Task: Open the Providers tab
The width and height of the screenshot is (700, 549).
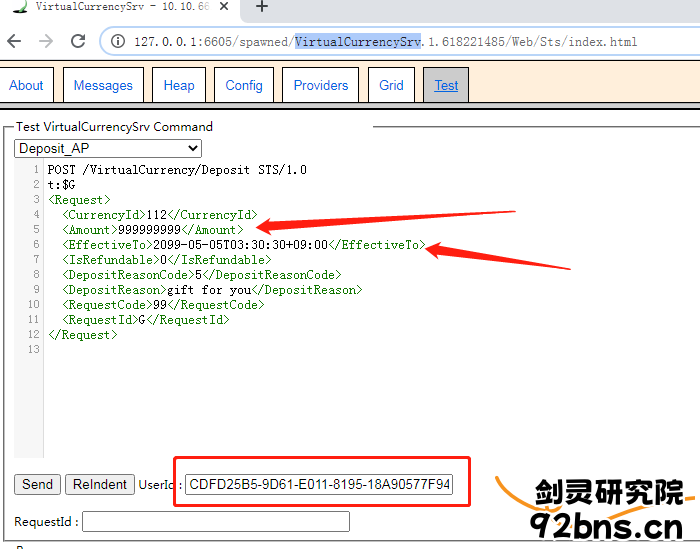Action: coord(321,85)
